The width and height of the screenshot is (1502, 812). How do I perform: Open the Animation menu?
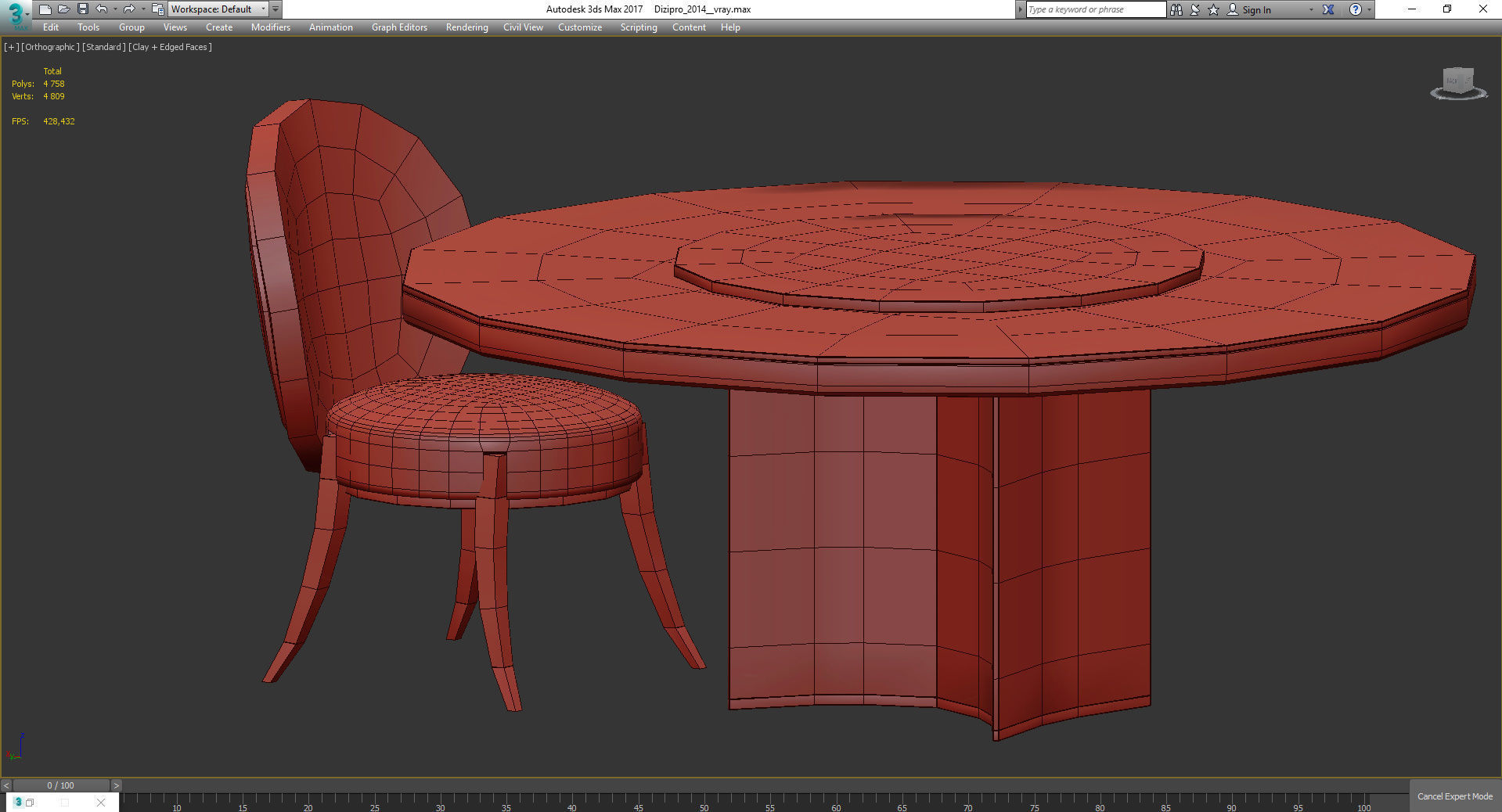[x=331, y=27]
